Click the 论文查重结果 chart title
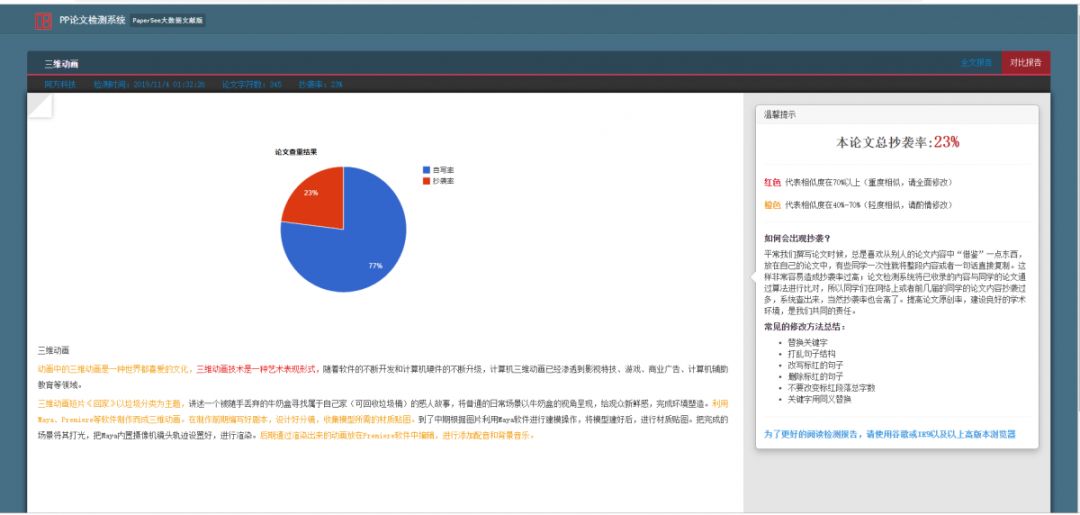The width and height of the screenshot is (1080, 515). 295,152
